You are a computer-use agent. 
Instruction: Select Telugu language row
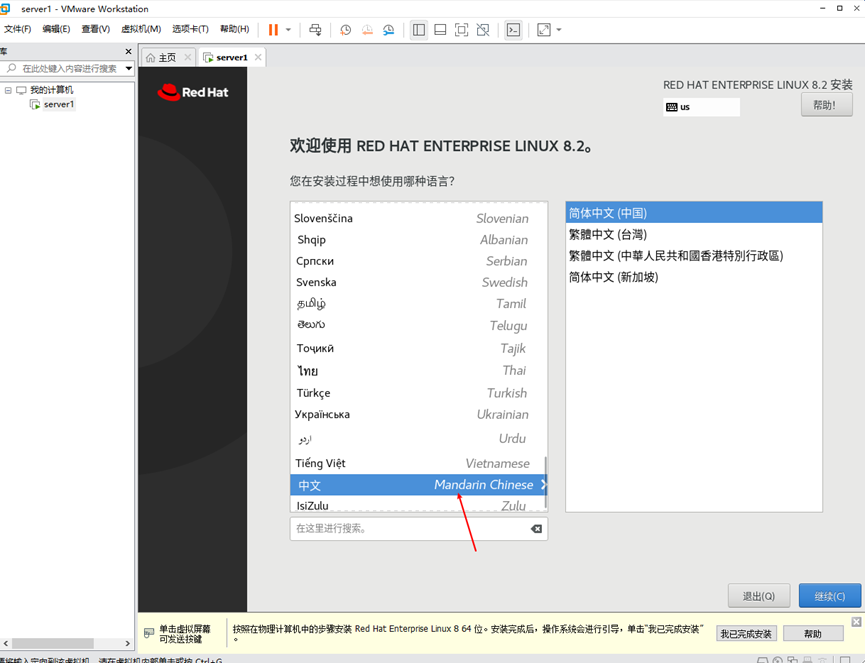pyautogui.click(x=418, y=325)
